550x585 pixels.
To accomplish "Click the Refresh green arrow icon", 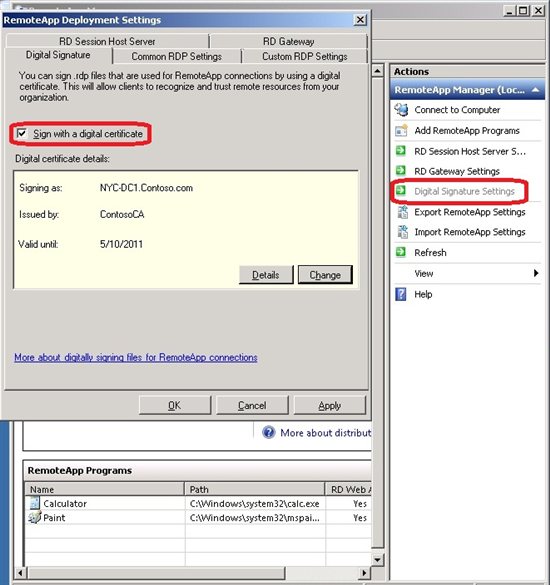I will pyautogui.click(x=400, y=252).
